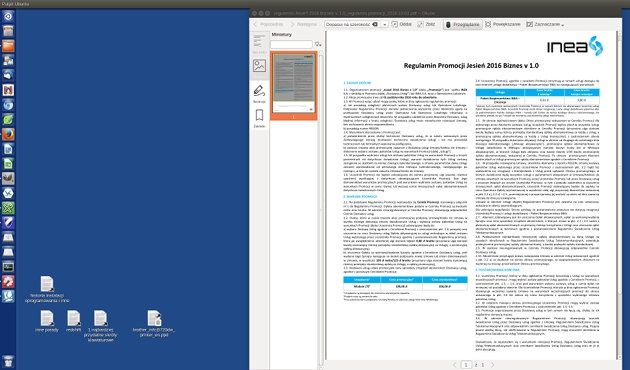Click the current page number field
This screenshot has height=370, width=630.
click(466, 365)
